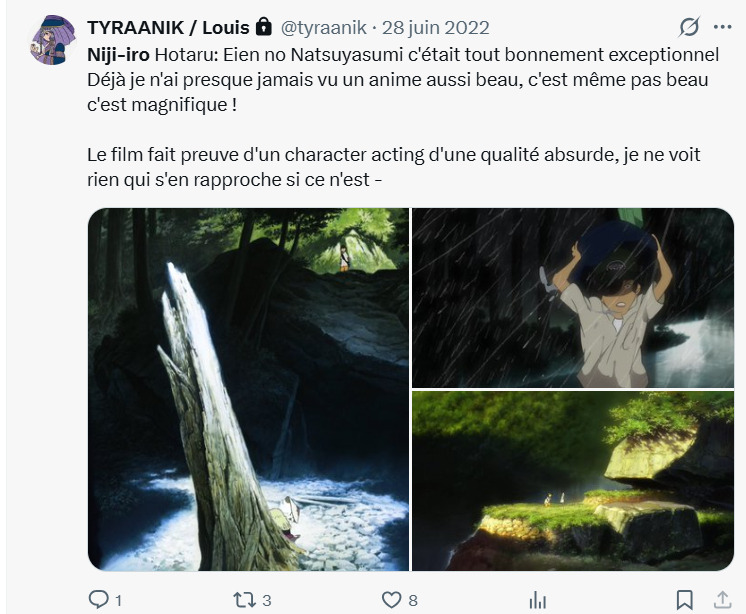Click the protected account lock icon

263,26
